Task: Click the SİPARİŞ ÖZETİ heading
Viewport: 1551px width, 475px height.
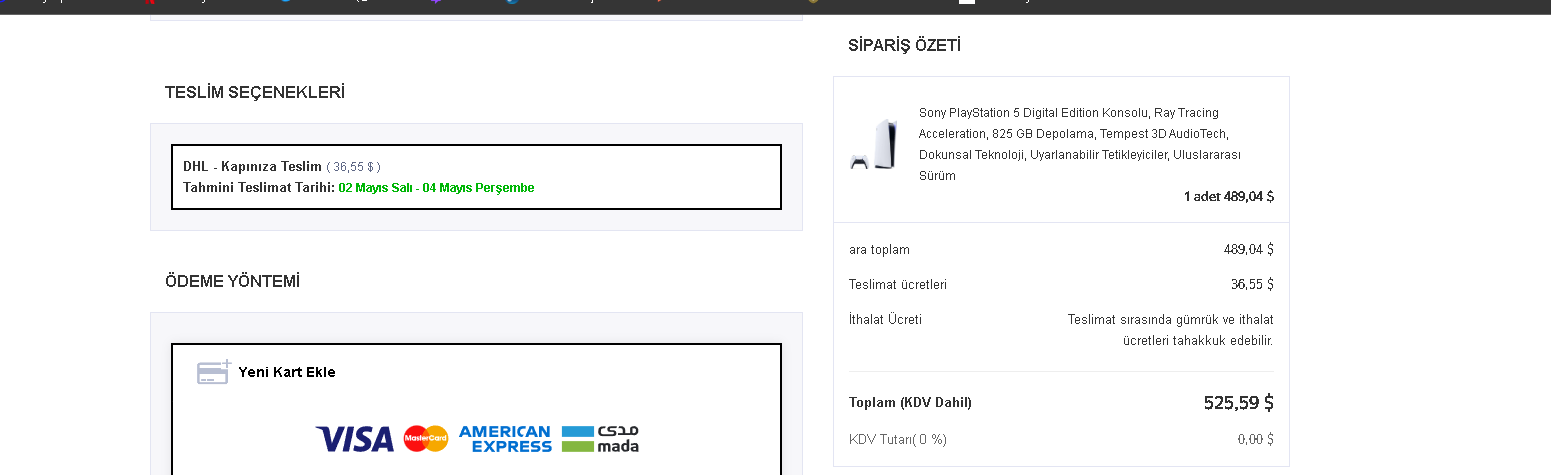Action: 904,45
